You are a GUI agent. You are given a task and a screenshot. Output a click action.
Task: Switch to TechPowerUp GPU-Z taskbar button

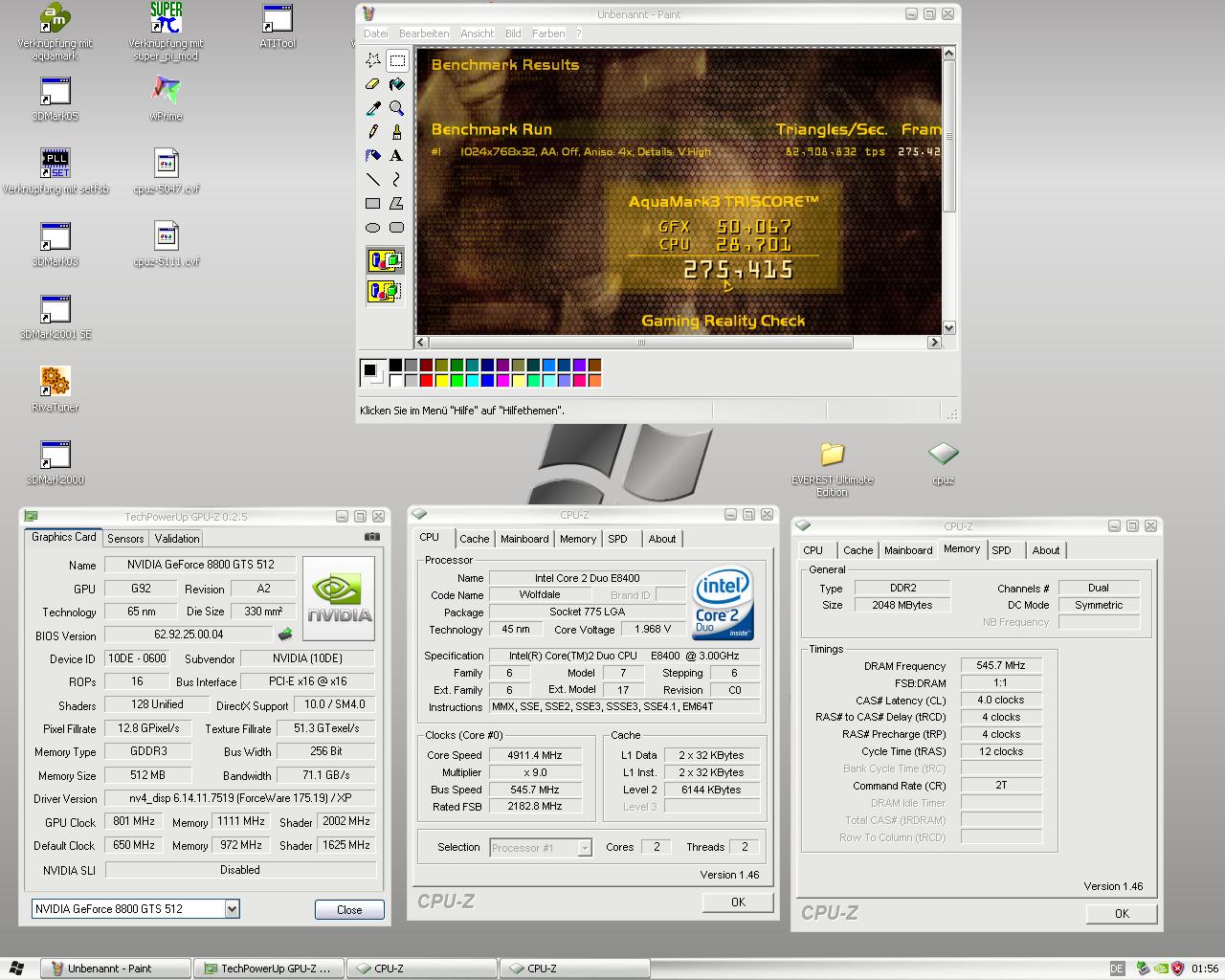click(x=269, y=969)
